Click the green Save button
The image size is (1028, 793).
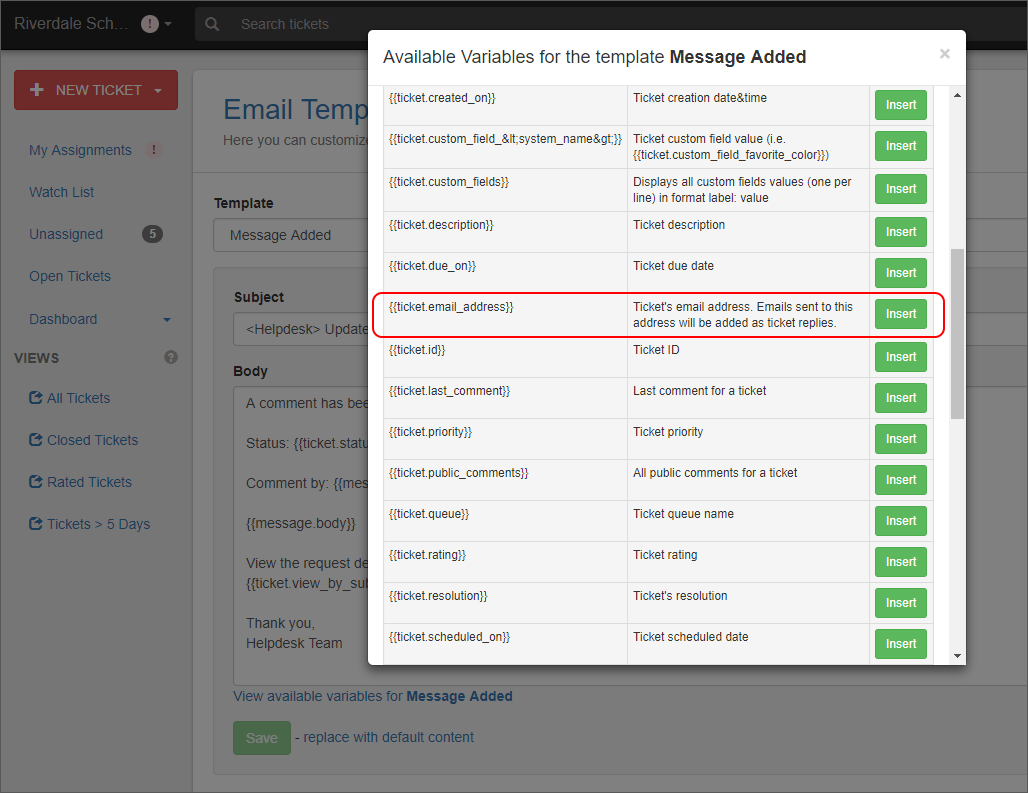pyautogui.click(x=261, y=738)
